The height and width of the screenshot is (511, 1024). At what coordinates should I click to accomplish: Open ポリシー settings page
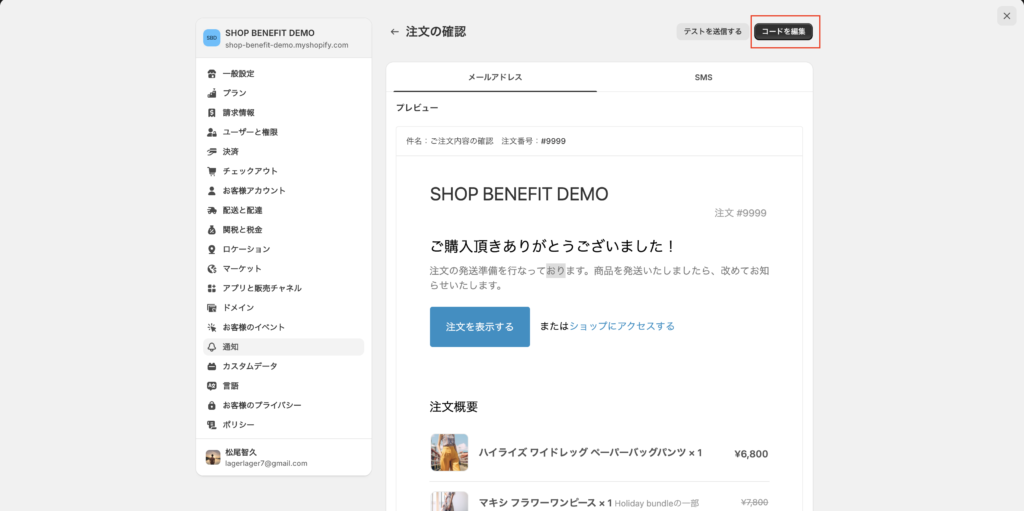(283, 425)
